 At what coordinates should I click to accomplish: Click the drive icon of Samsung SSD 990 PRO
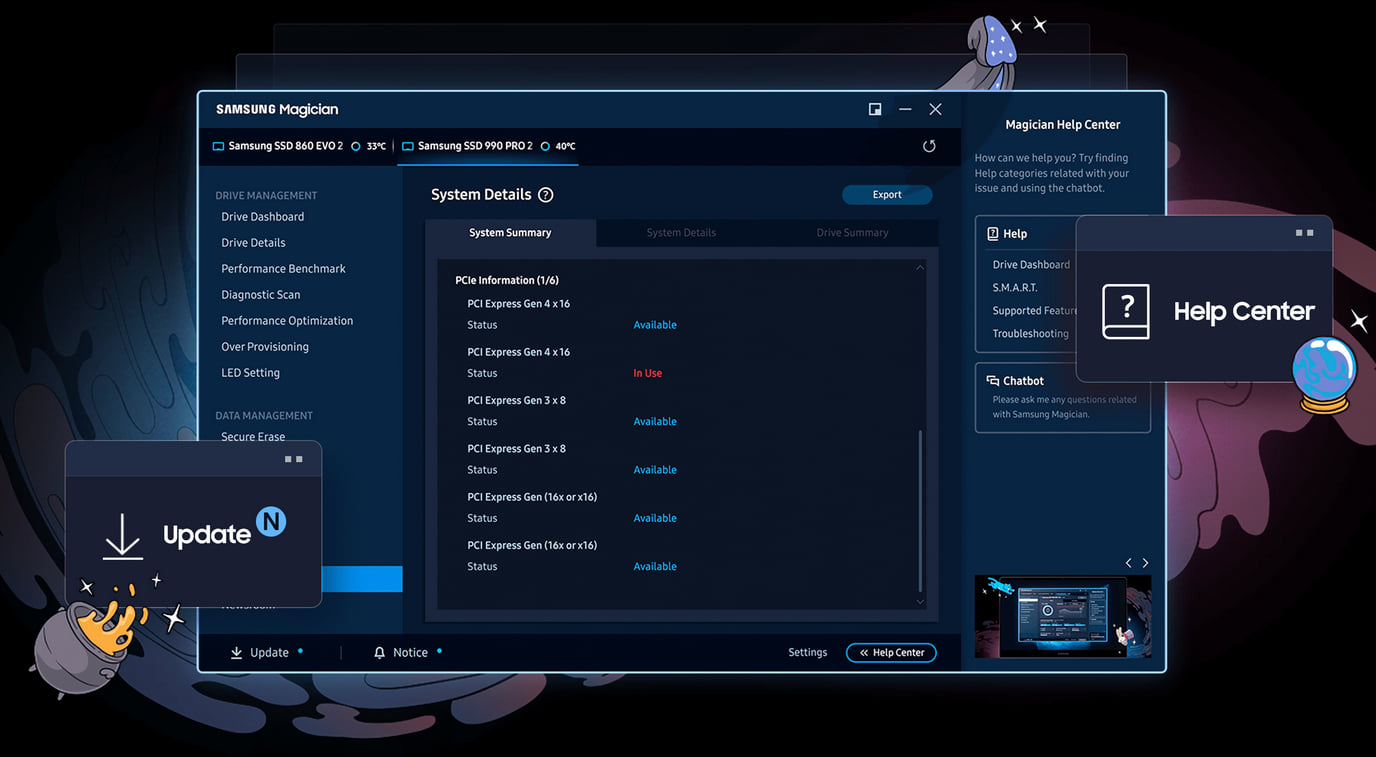tap(408, 146)
